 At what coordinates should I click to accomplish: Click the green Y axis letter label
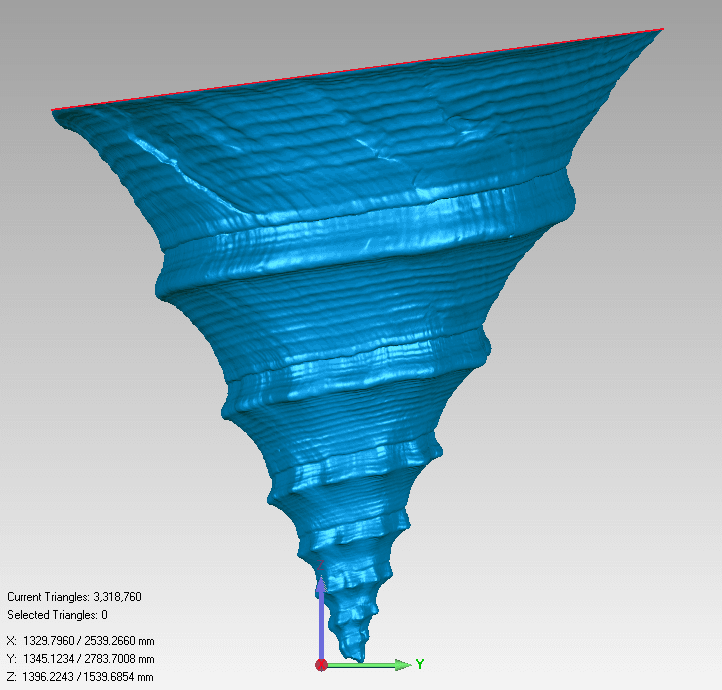click(x=420, y=664)
